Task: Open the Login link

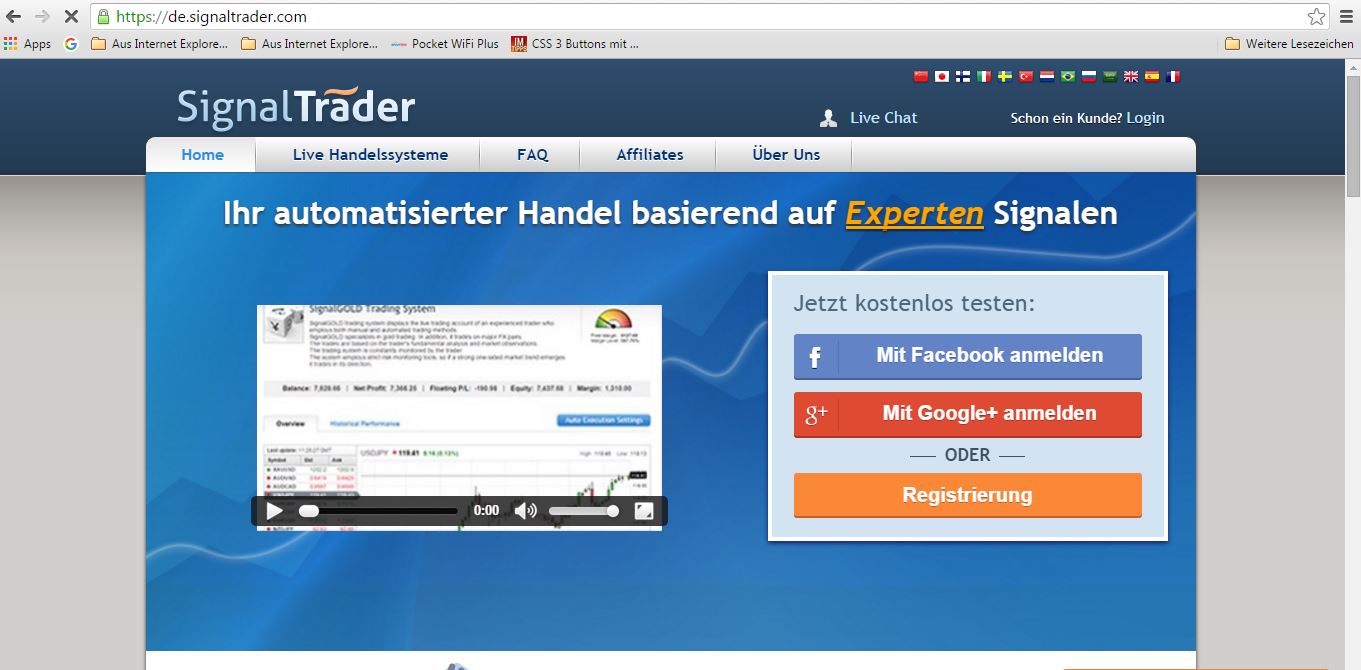Action: pyautogui.click(x=1145, y=118)
